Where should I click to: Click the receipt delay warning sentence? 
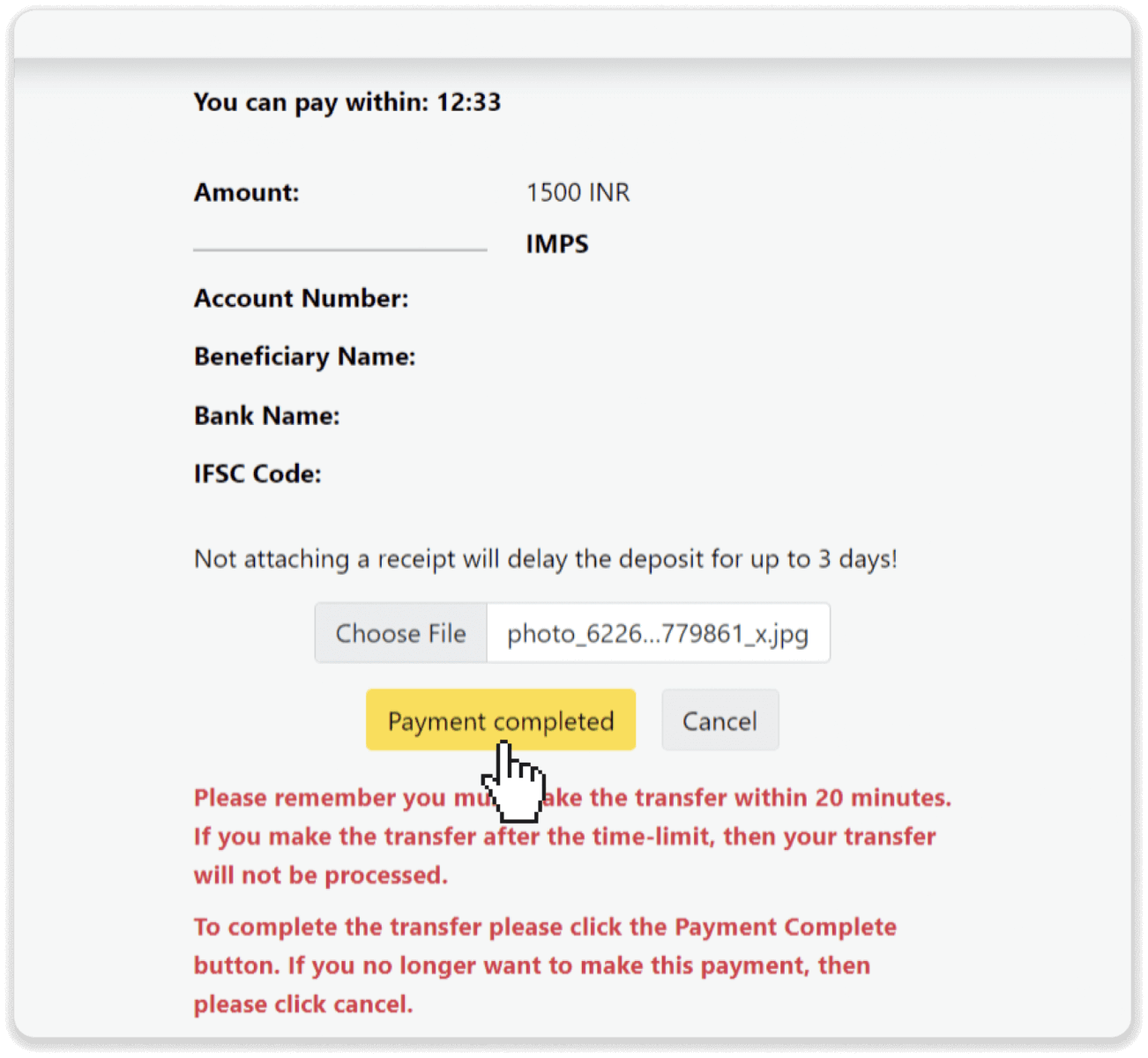(546, 559)
